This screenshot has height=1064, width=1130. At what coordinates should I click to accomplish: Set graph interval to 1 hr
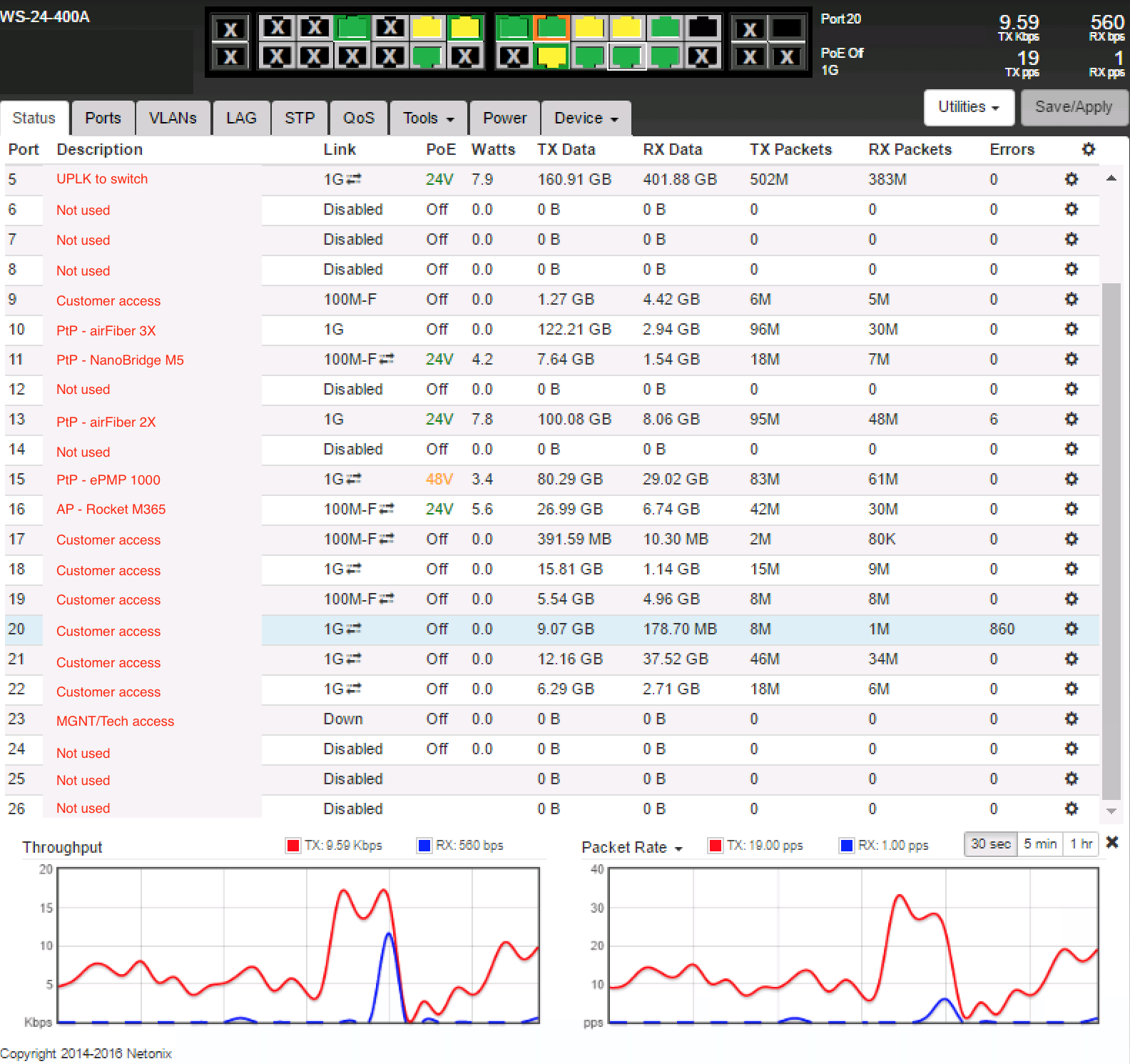(1081, 844)
